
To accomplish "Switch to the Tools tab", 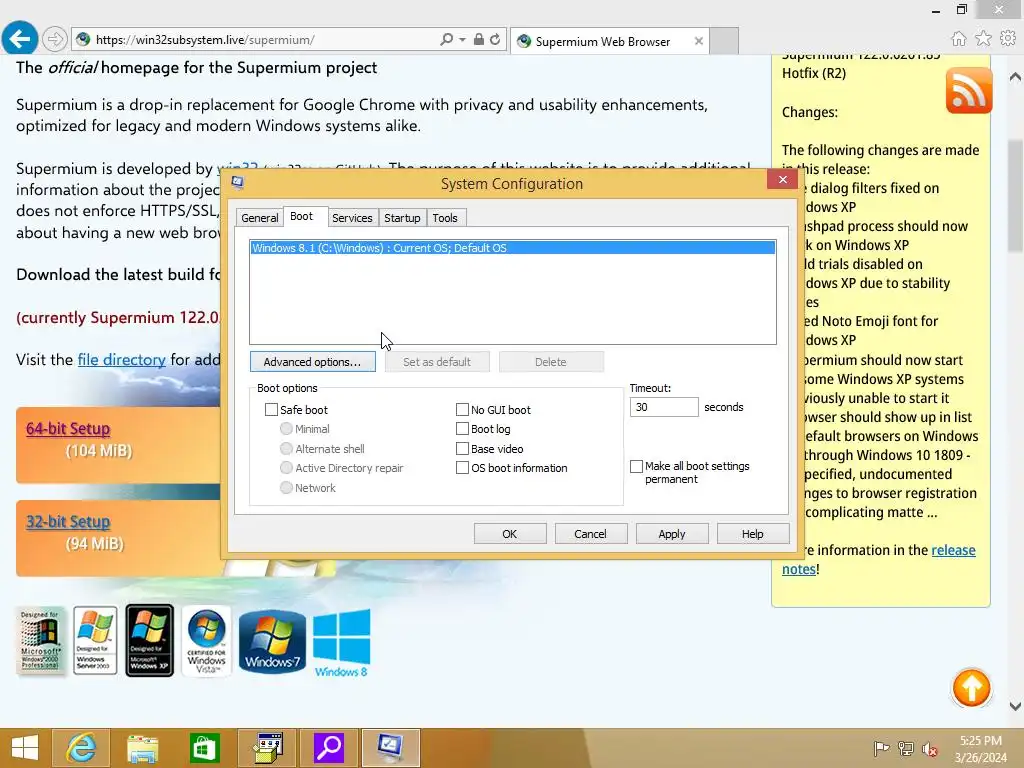I will tap(445, 218).
